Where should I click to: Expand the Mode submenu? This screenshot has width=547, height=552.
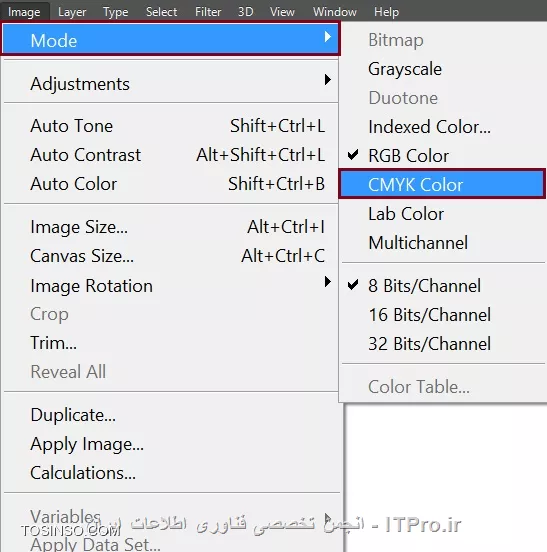pyautogui.click(x=170, y=40)
